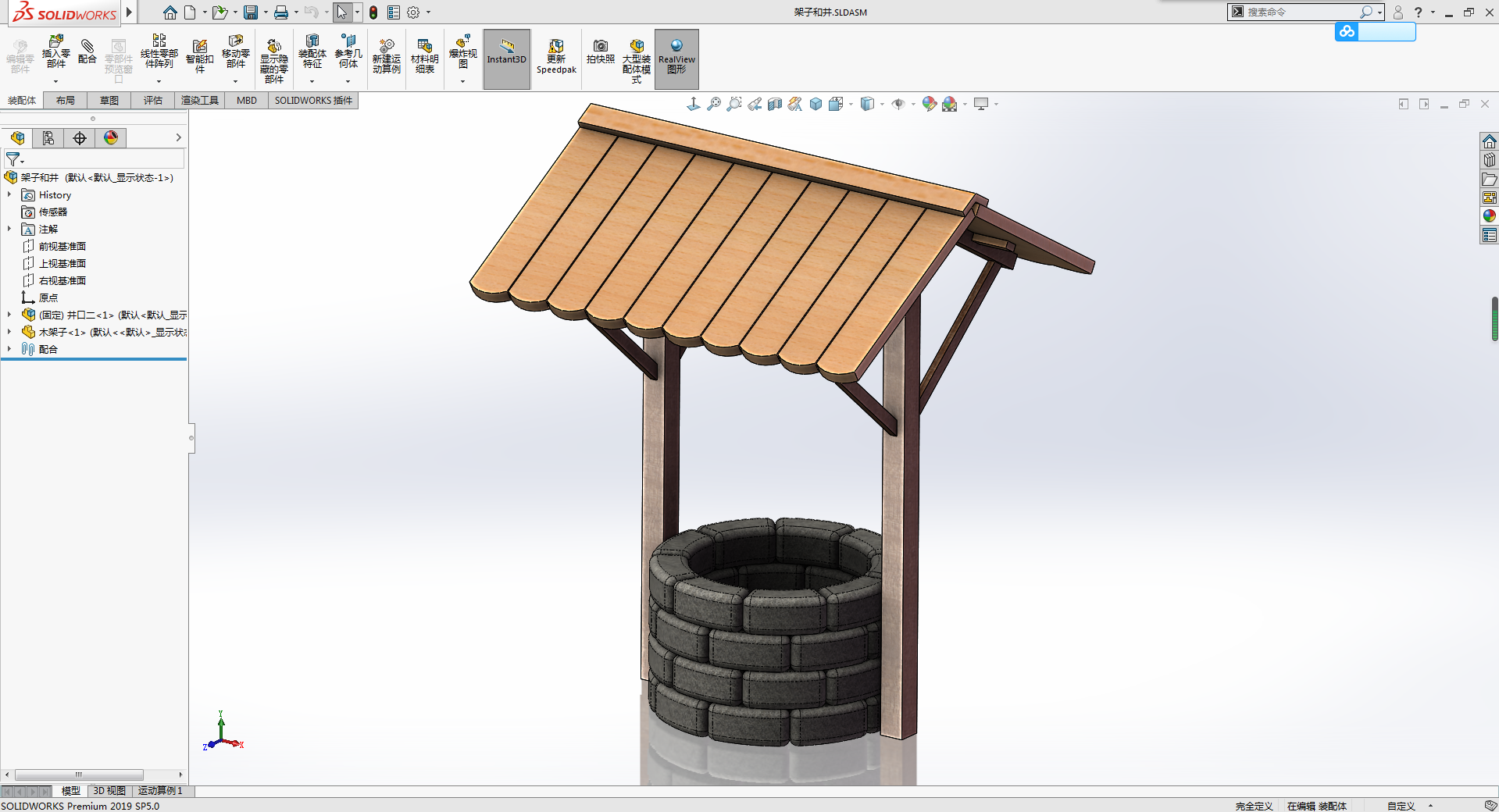
Task: Expand the SOLIDWORKS menu arrow beside logo
Action: point(130,12)
